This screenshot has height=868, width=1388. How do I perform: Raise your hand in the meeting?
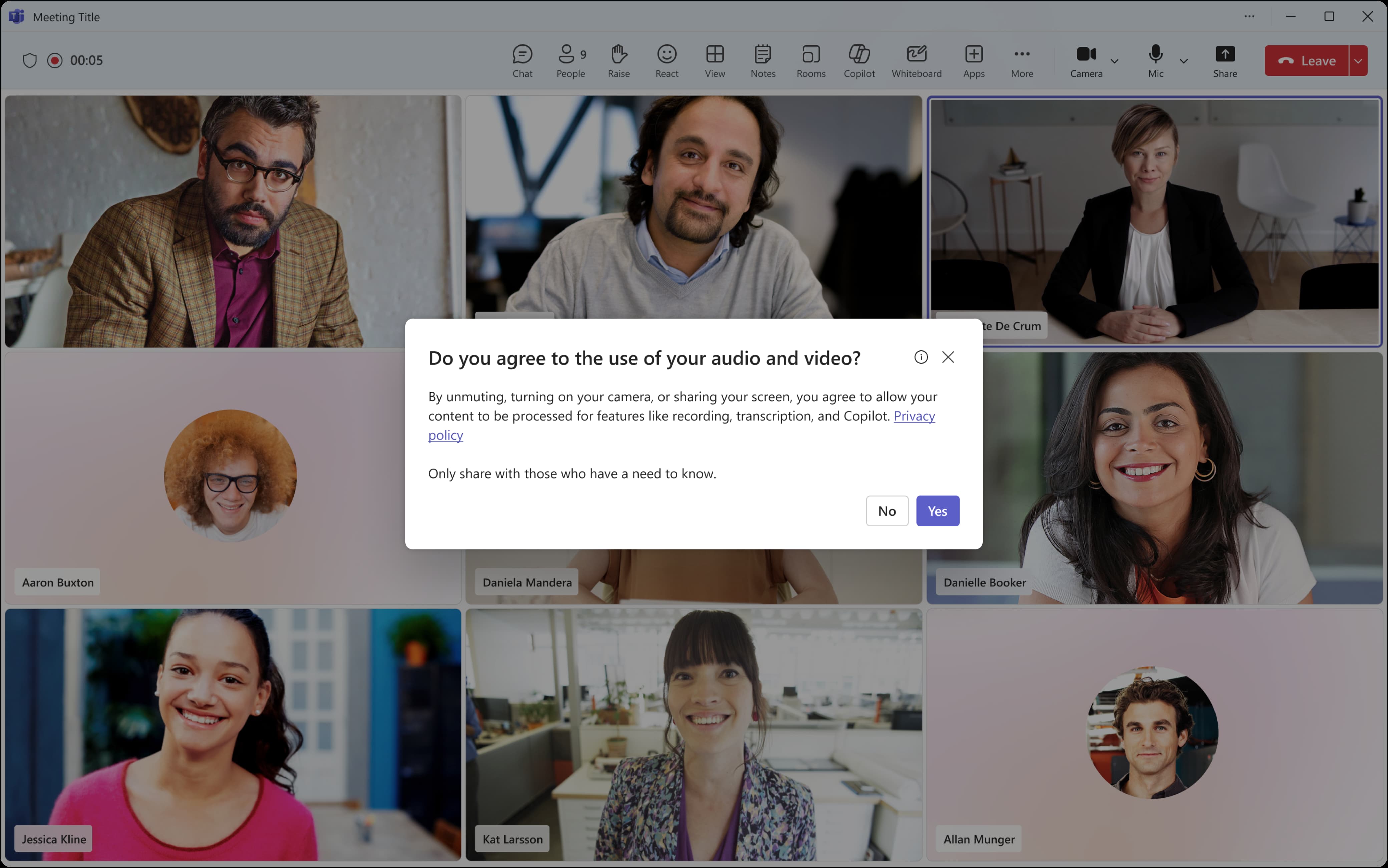(618, 61)
